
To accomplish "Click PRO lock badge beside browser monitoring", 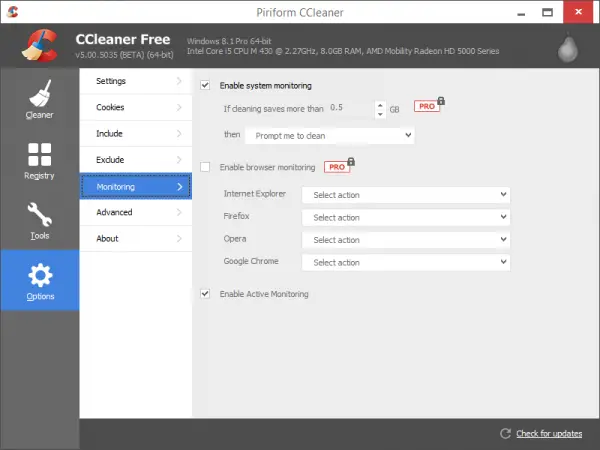I will coord(339,166).
